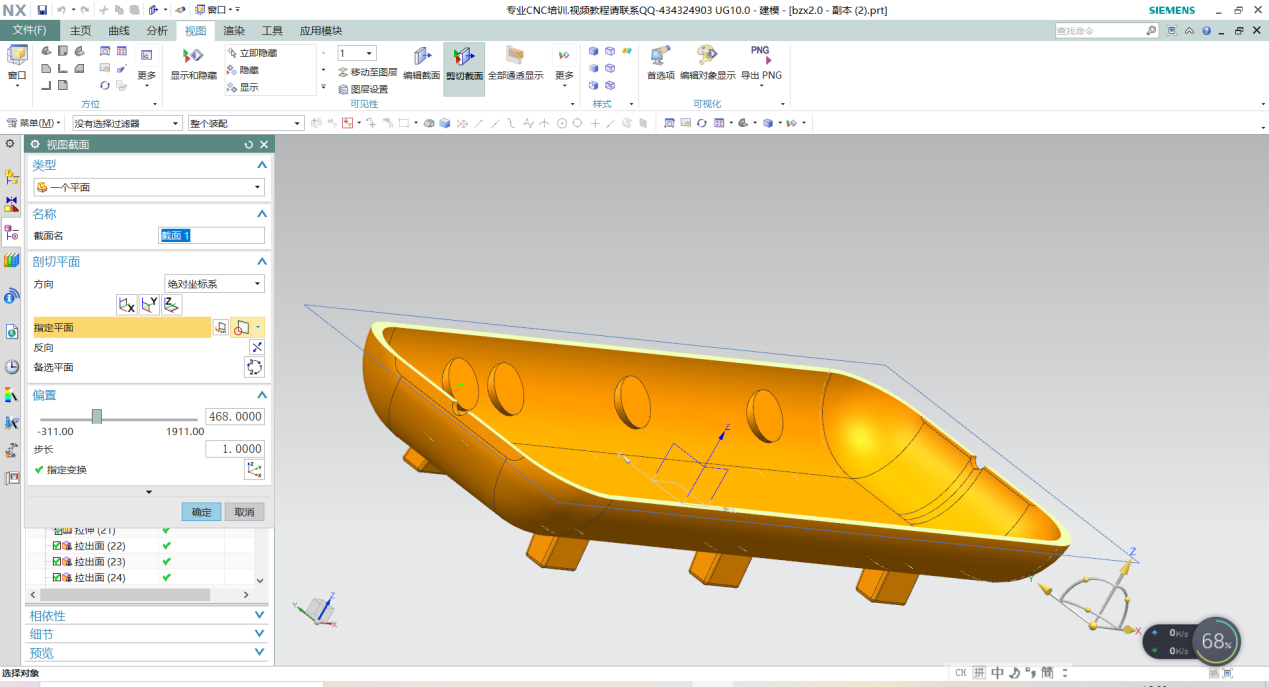Click the offset value field 468.0000
This screenshot has height=687, width=1269.
click(235, 416)
